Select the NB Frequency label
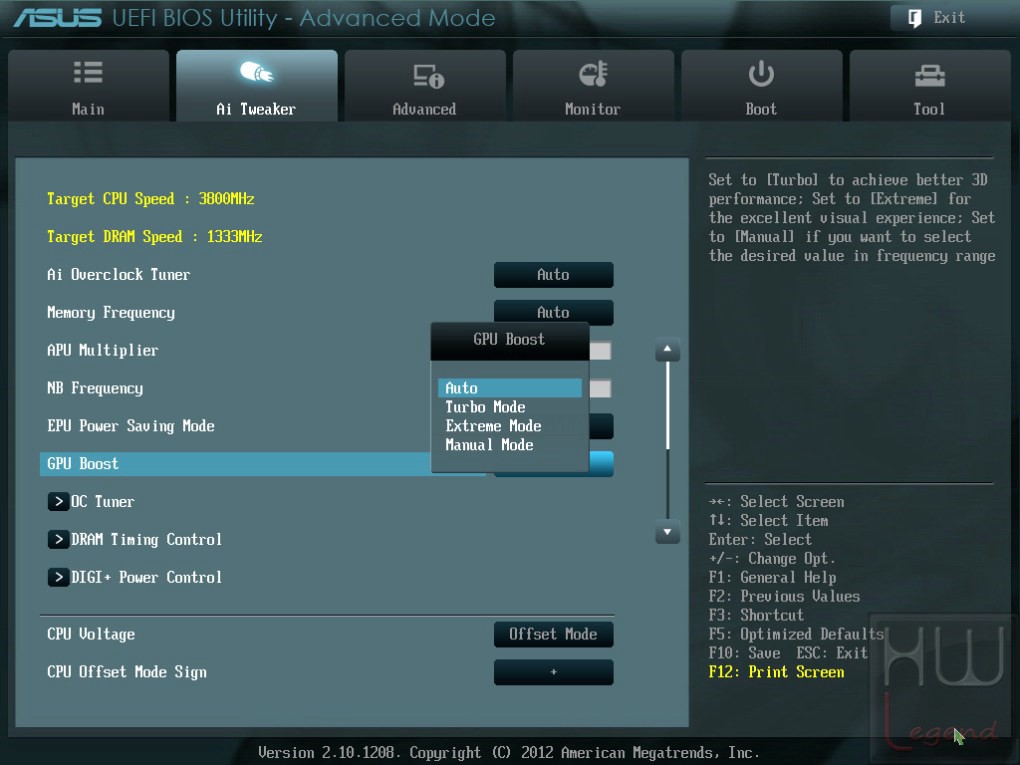This screenshot has width=1020, height=765. click(94, 388)
